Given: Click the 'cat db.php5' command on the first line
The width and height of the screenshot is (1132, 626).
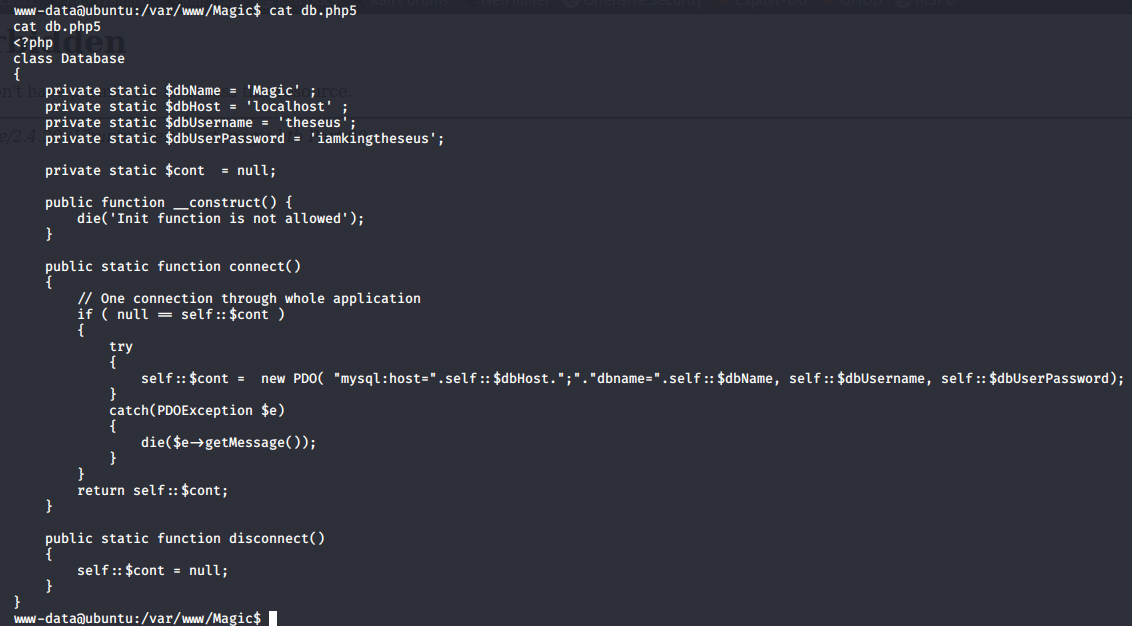Looking at the screenshot, I should (313, 11).
